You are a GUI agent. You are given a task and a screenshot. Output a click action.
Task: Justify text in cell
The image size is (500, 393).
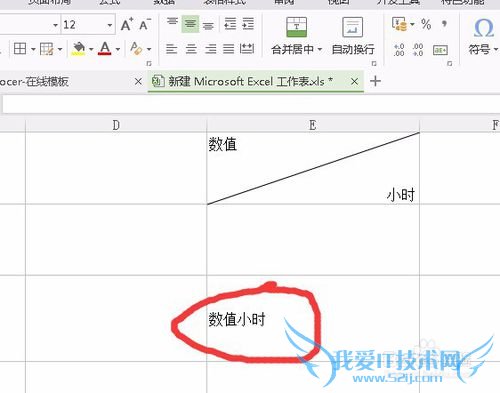coord(228,49)
